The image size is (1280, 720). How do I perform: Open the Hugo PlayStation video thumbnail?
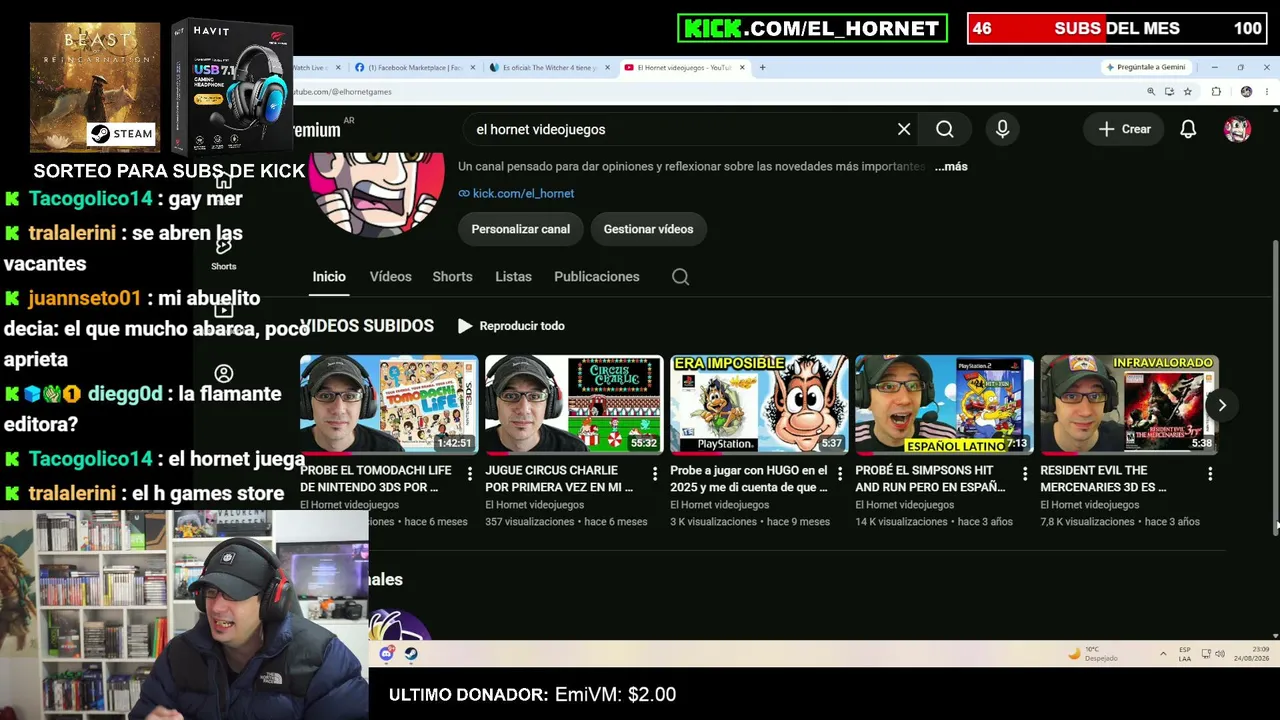(759, 405)
